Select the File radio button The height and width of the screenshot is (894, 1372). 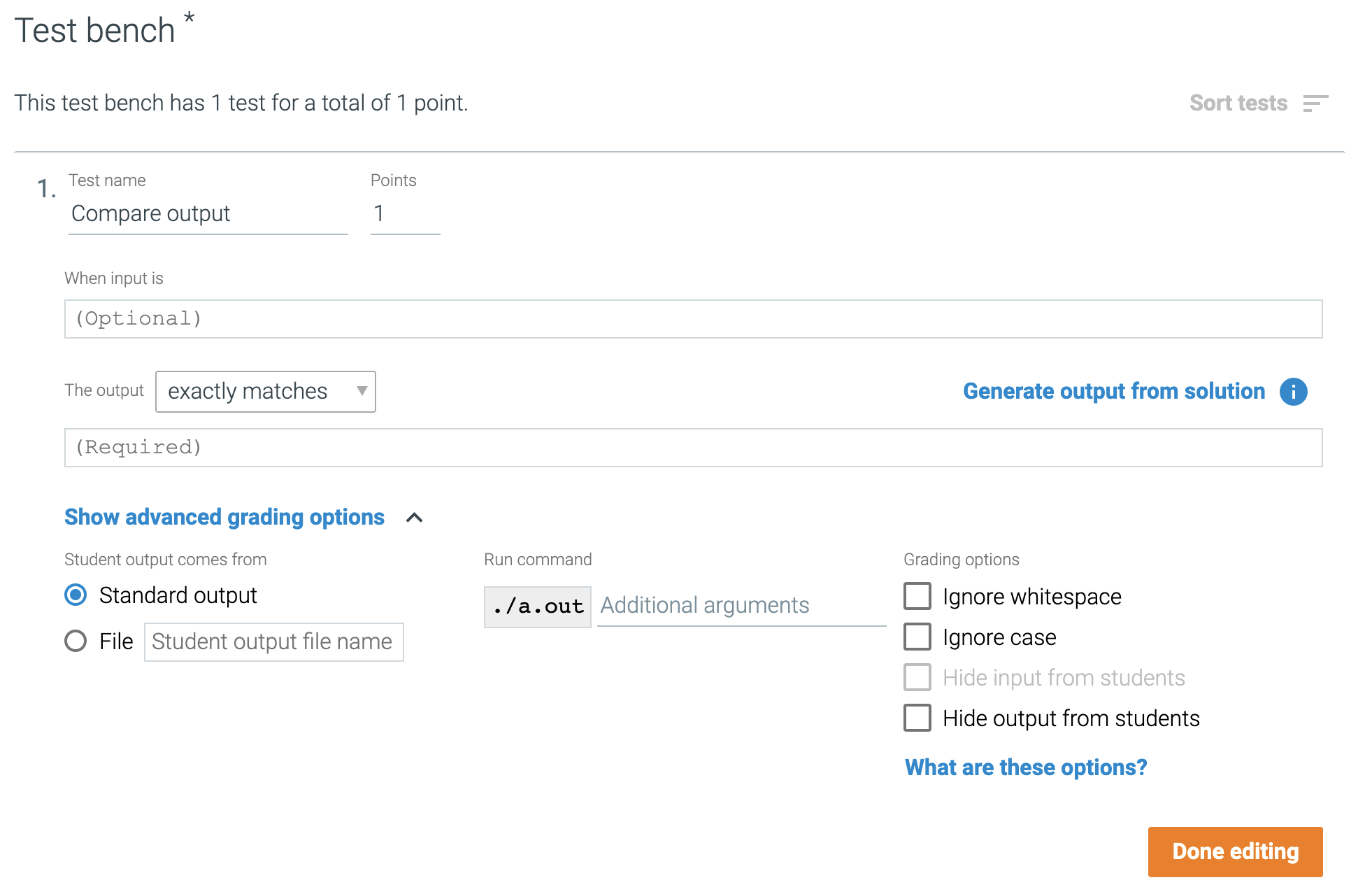(76, 641)
